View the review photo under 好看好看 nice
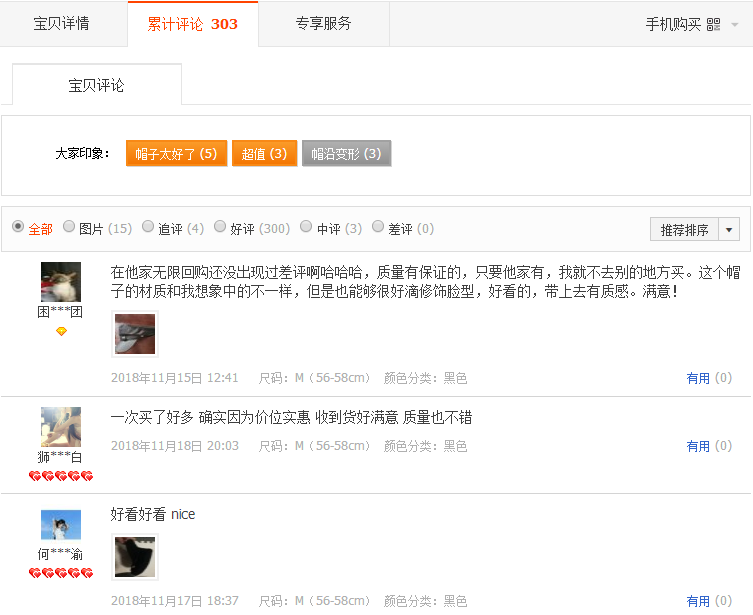This screenshot has width=753, height=615. click(x=135, y=557)
